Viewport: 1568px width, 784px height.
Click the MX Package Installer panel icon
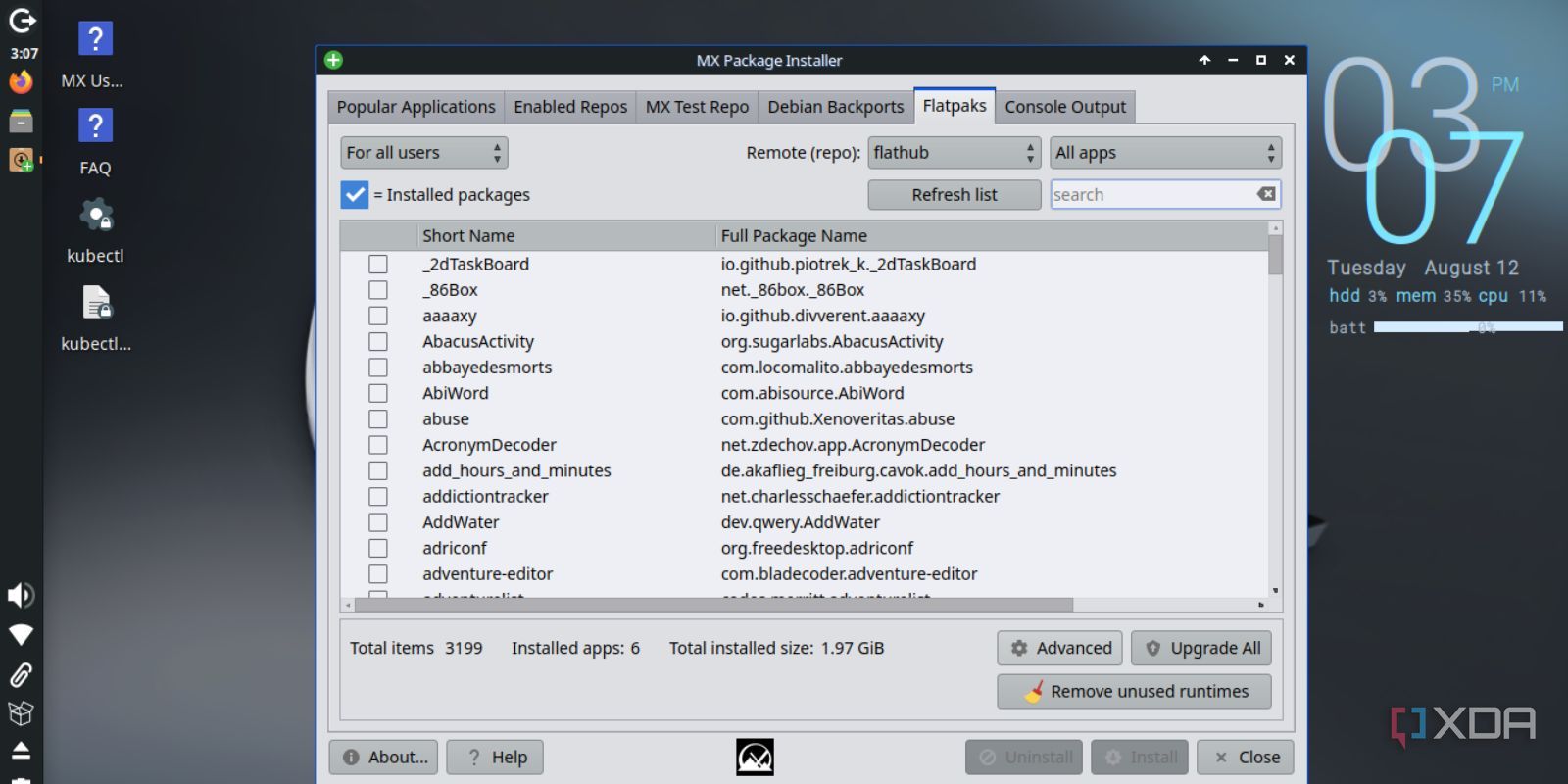pos(21,159)
